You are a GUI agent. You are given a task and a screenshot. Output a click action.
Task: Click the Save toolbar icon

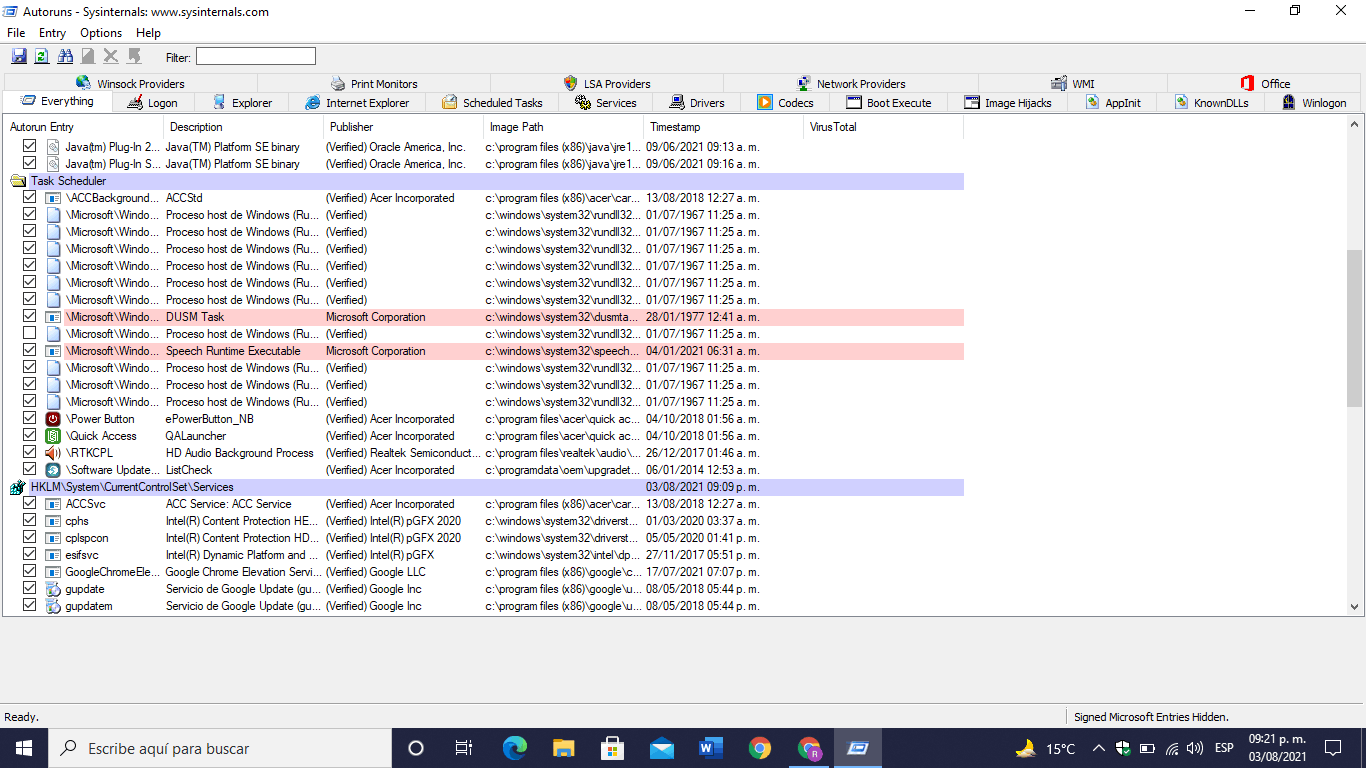[x=19, y=57]
